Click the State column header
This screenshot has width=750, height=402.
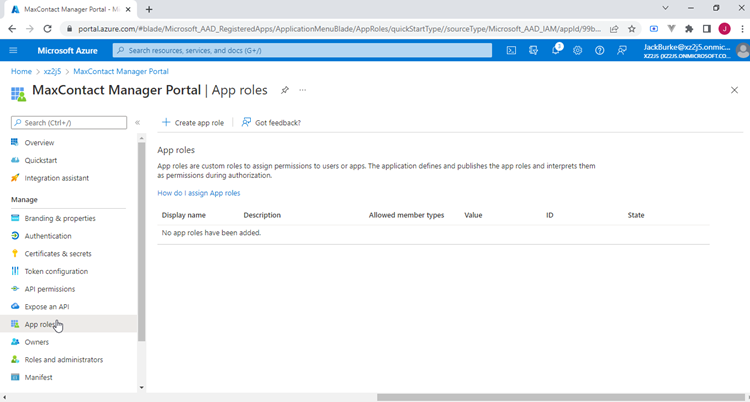click(x=636, y=215)
